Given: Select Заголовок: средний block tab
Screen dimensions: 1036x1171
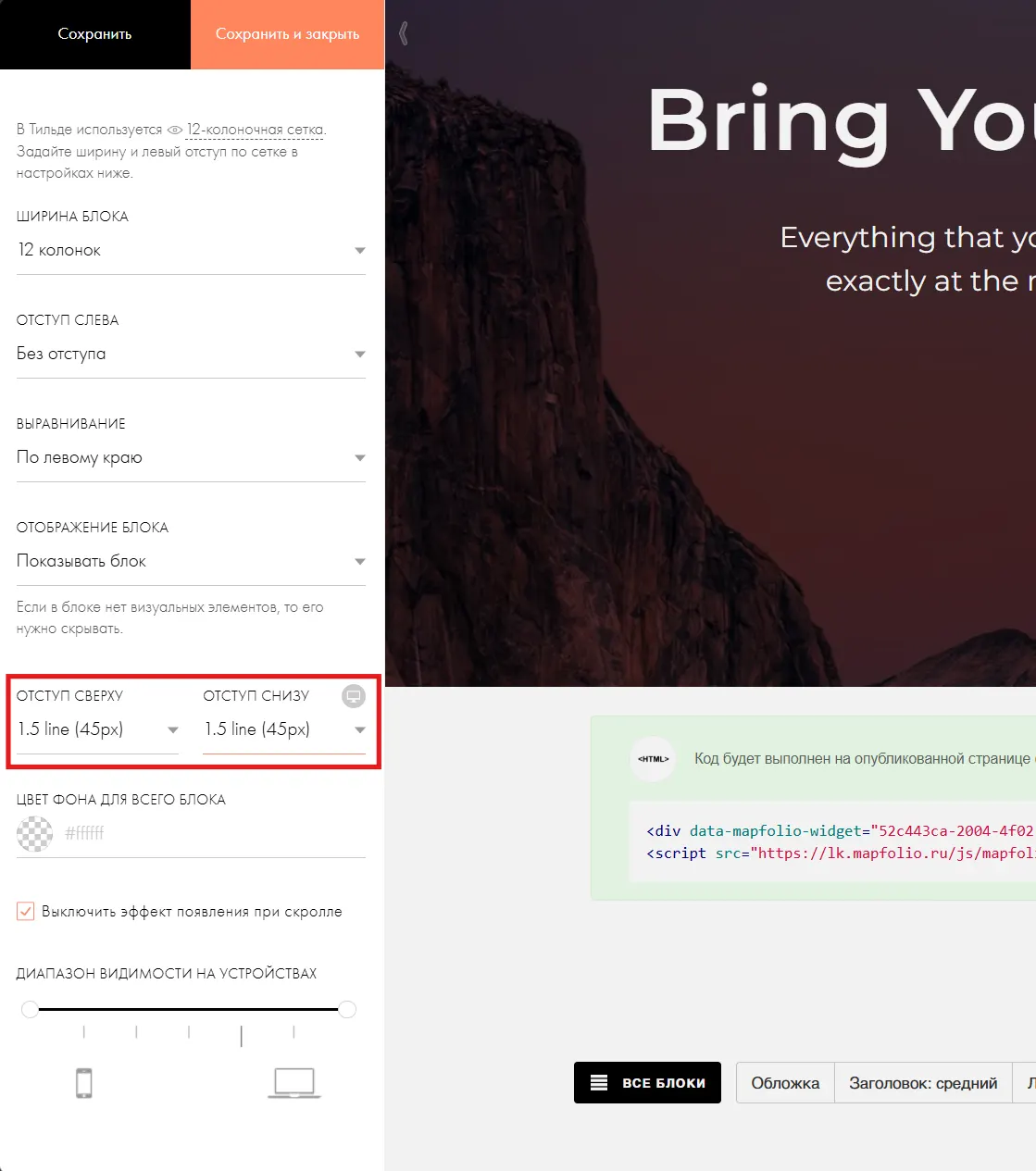Looking at the screenshot, I should 923,1083.
